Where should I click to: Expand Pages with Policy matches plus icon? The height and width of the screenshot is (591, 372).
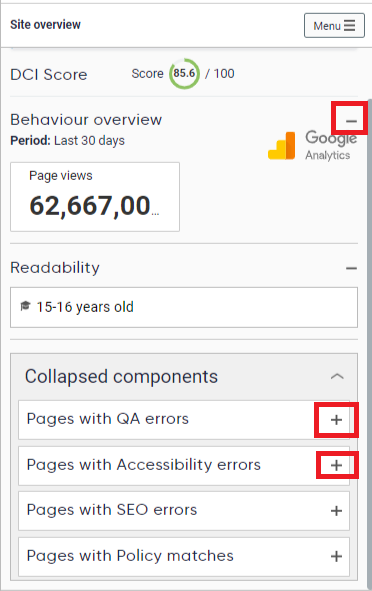point(336,556)
